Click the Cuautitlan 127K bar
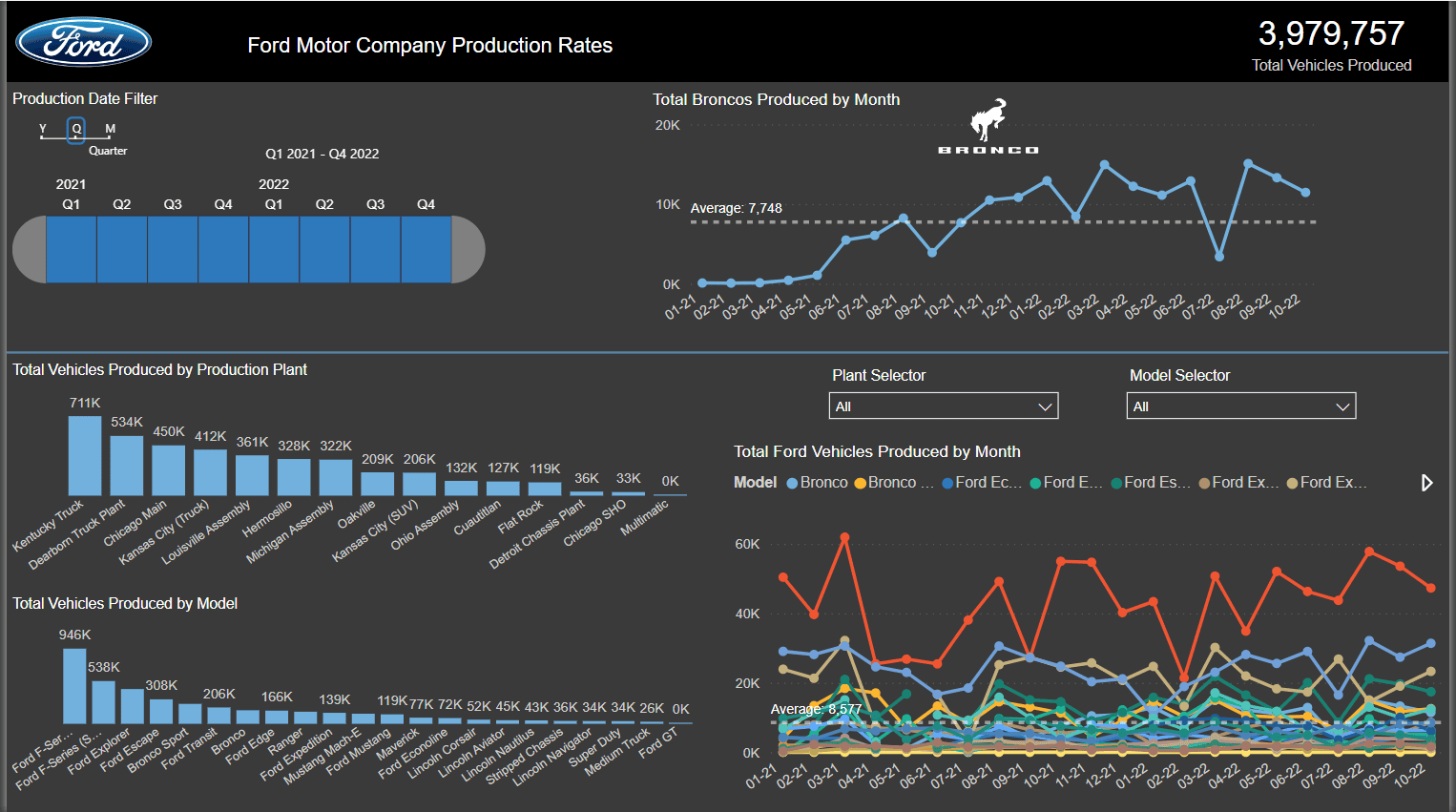Viewport: 1456px width, 812px height. (x=503, y=489)
